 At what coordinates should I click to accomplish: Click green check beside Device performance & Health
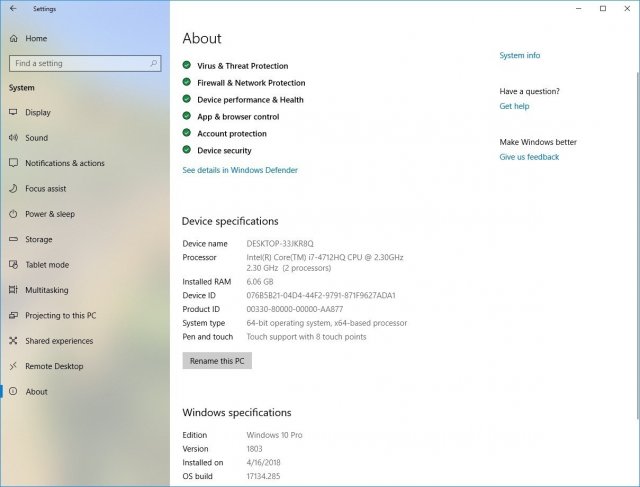187,99
